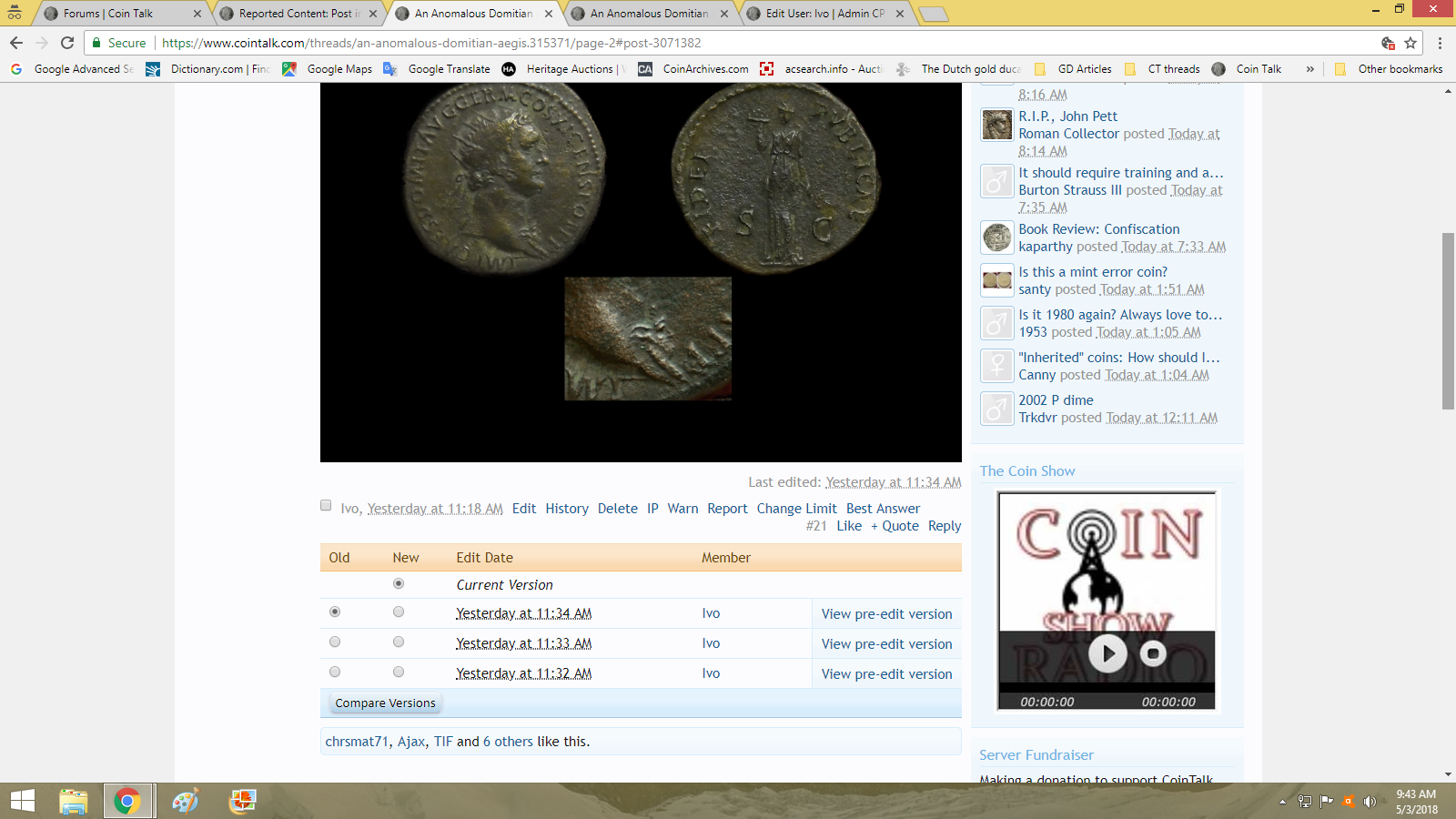Open The Dutch gold ducat bookmark

click(x=959, y=69)
